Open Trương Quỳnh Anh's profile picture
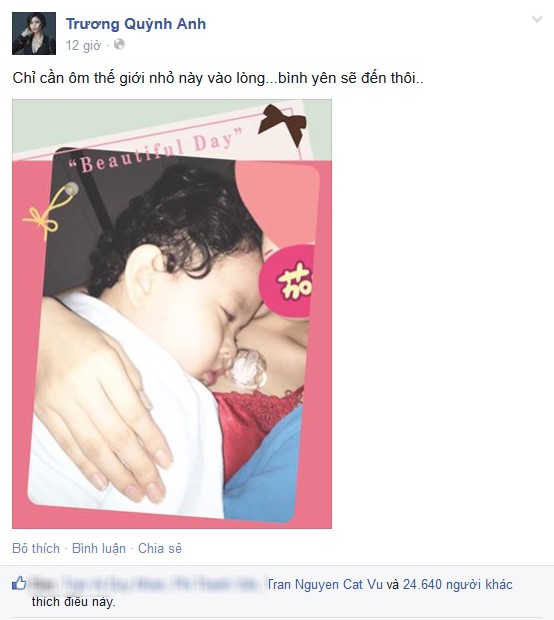 pyautogui.click(x=34, y=33)
